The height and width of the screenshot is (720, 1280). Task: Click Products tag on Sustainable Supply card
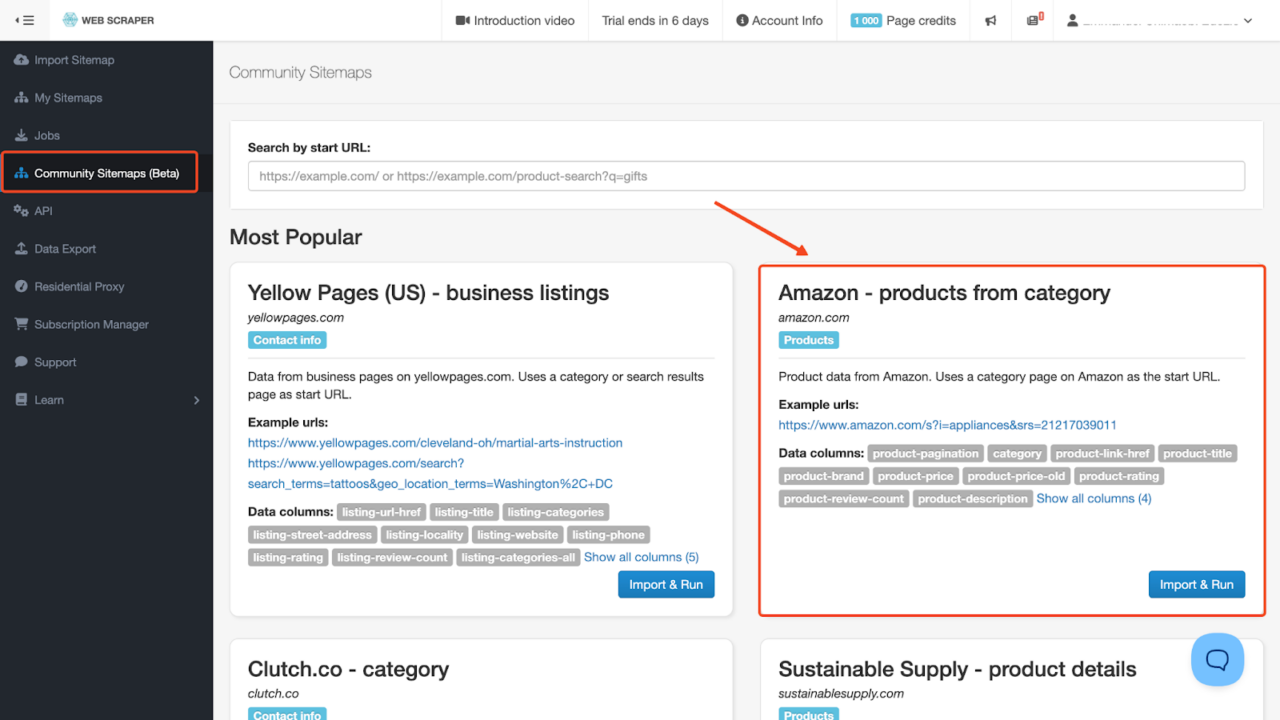point(809,714)
